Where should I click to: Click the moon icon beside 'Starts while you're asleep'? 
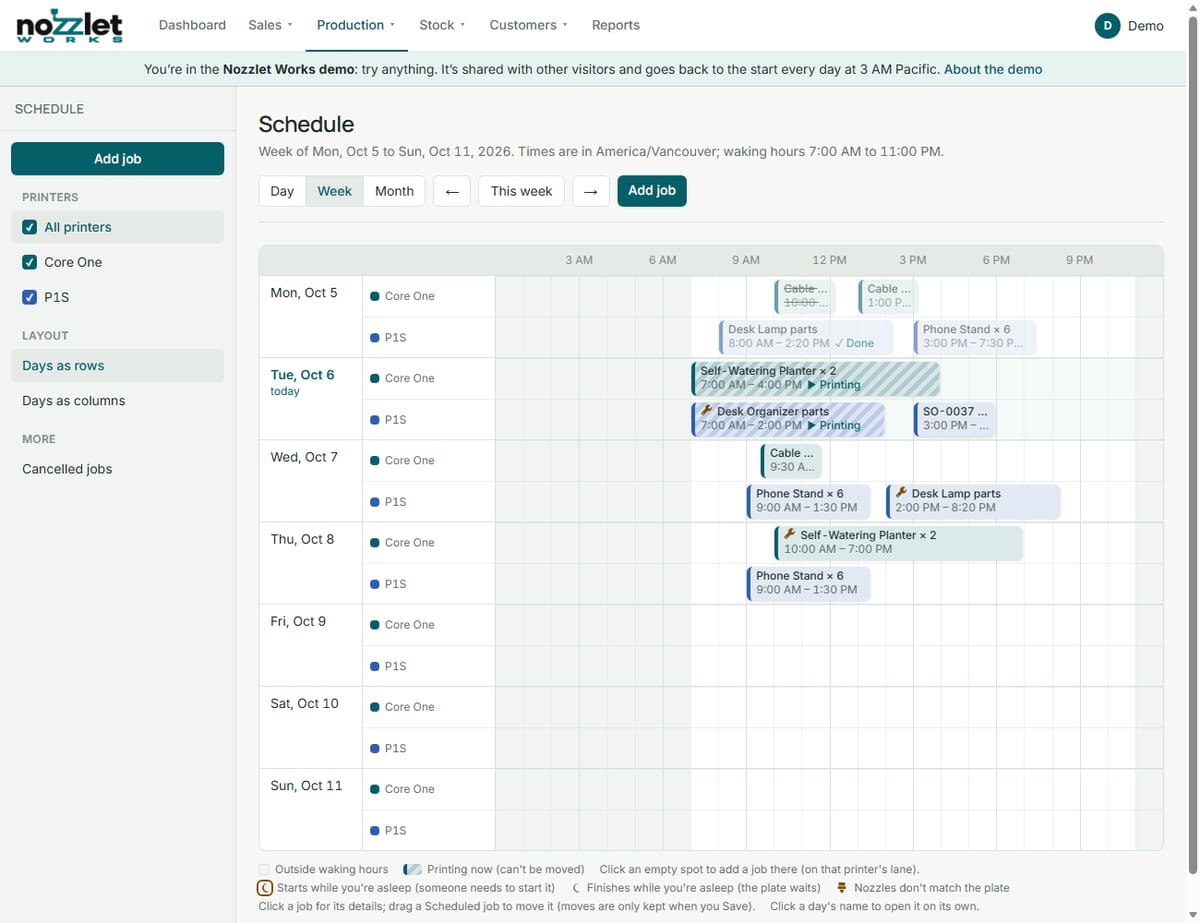265,888
